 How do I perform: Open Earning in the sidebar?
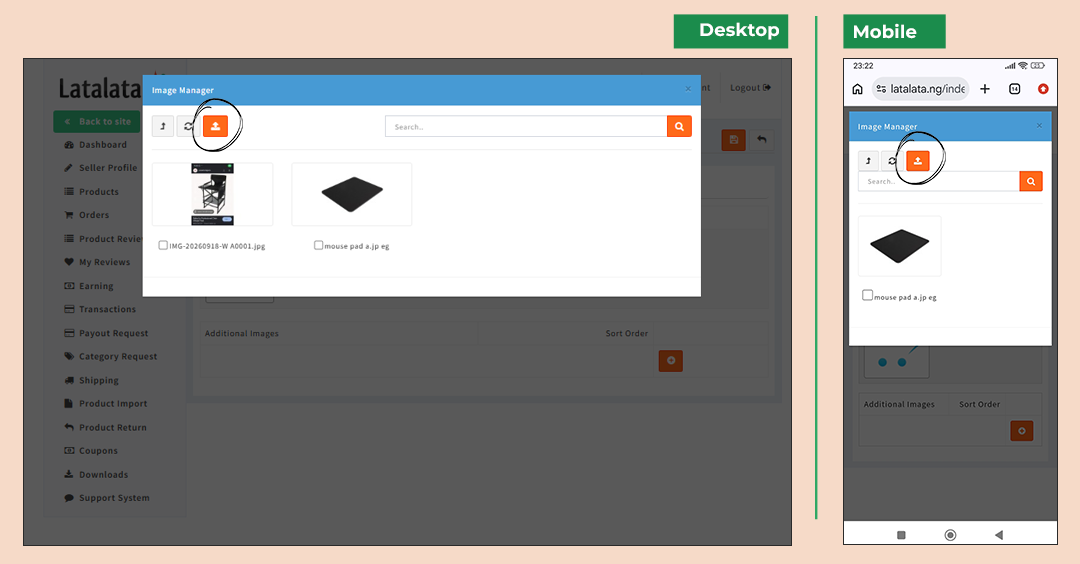point(96,286)
